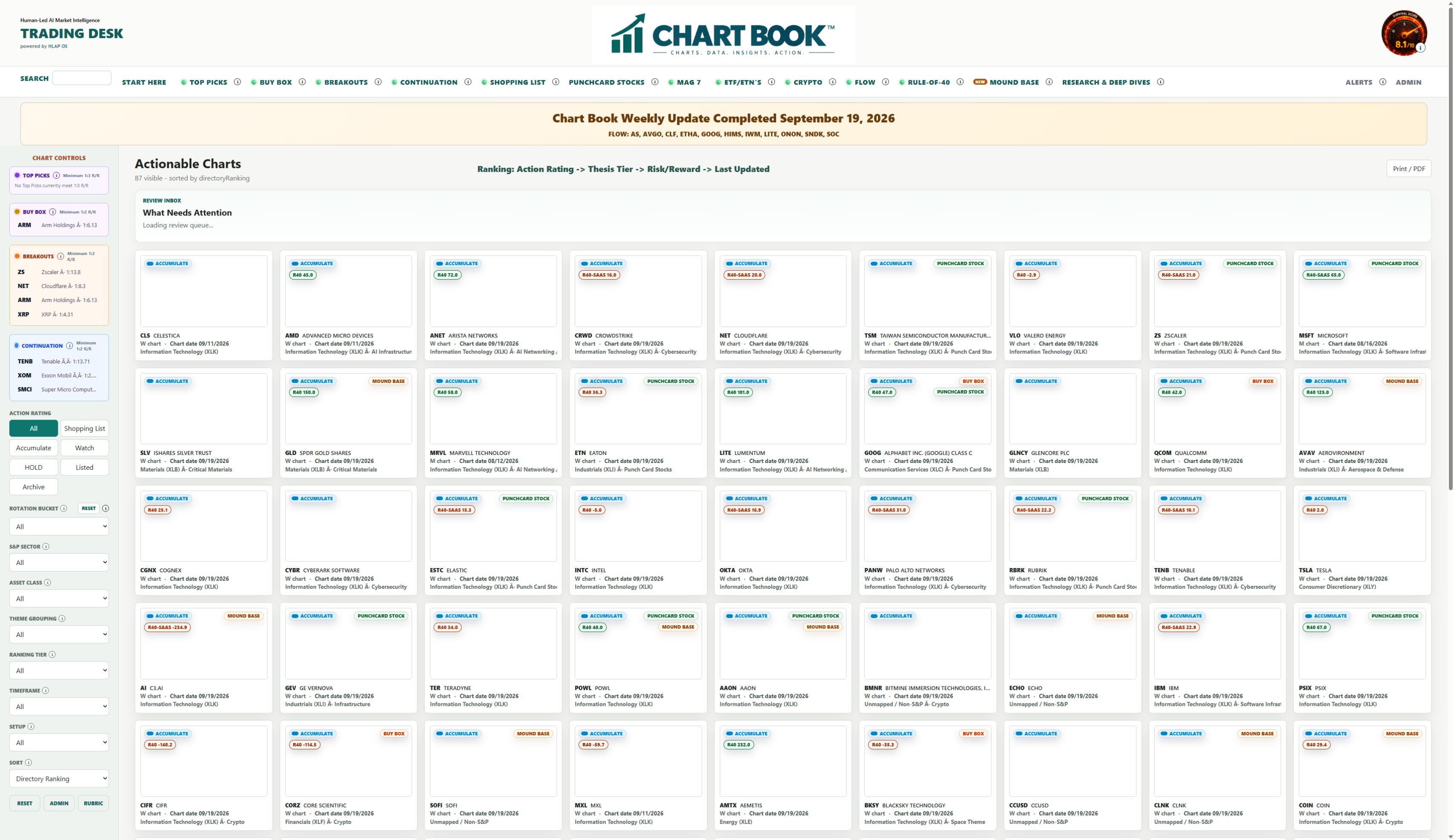
Task: Open the Rotation Bucket dropdown
Action: coord(59,526)
